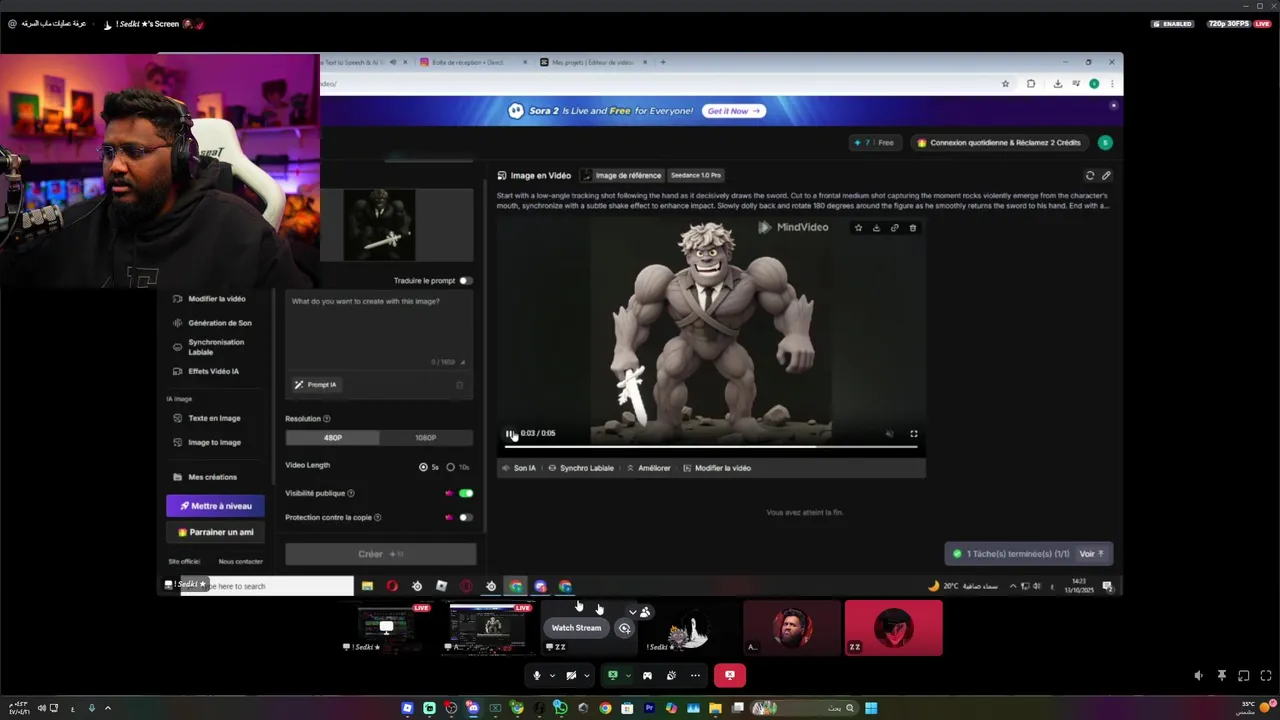Click the Créer generate button
This screenshot has width=1280, height=720.
pyautogui.click(x=380, y=554)
